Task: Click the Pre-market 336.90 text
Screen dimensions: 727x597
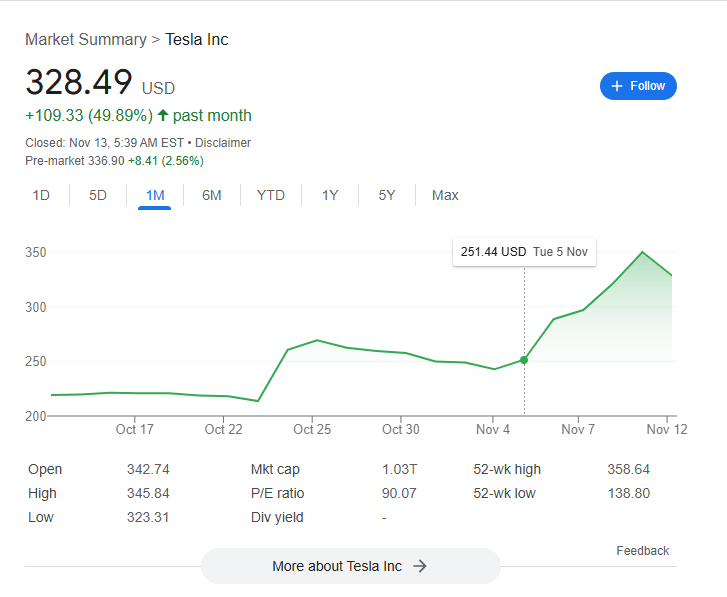Action: [75, 161]
